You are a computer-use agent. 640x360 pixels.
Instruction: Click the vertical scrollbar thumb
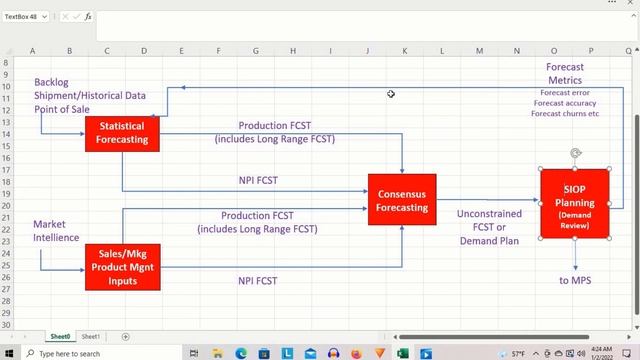tap(637, 214)
